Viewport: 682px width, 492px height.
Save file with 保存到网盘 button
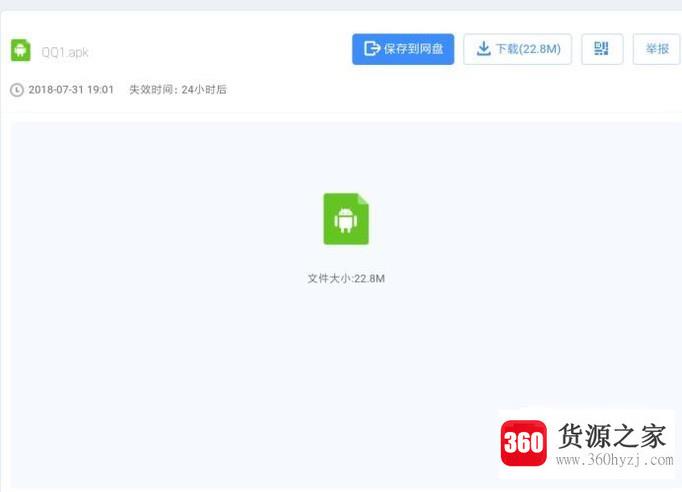403,49
